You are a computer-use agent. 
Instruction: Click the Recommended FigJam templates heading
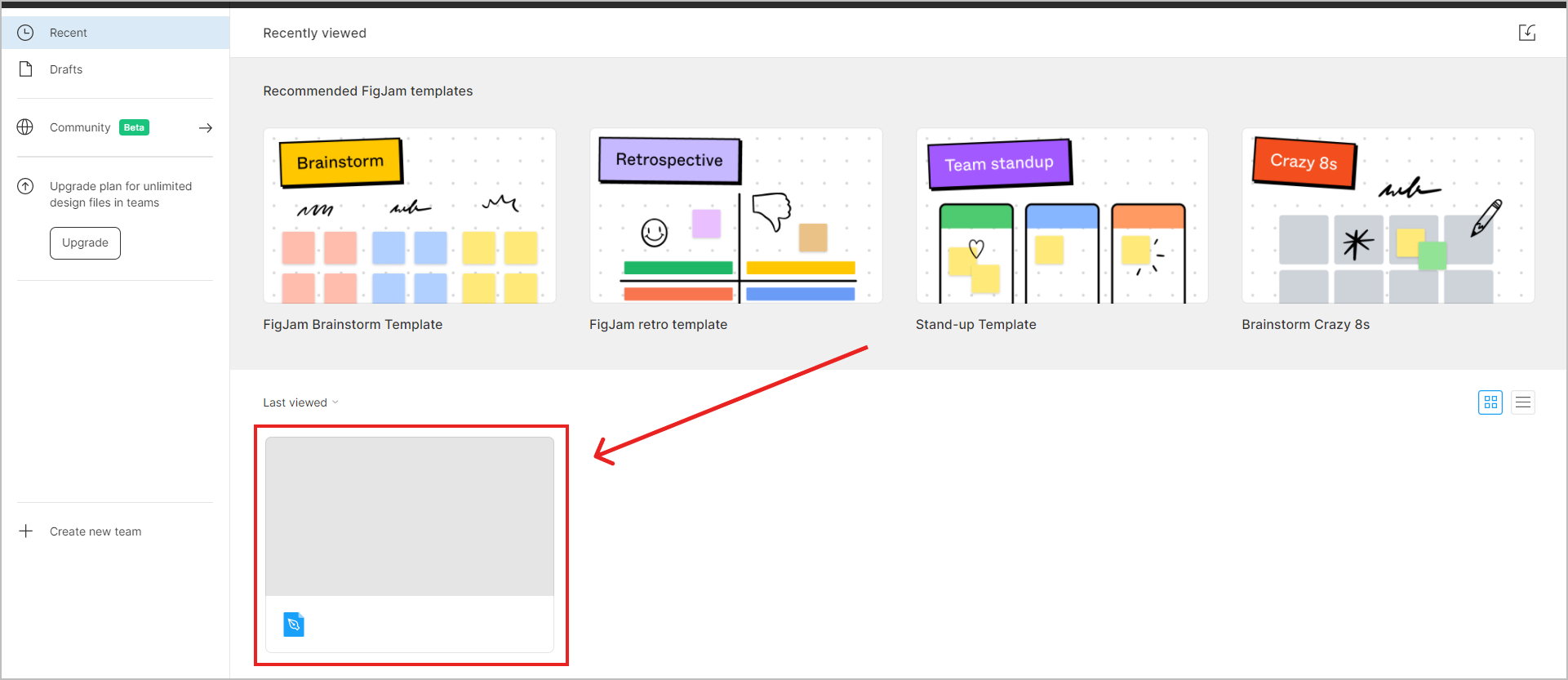pyautogui.click(x=368, y=91)
